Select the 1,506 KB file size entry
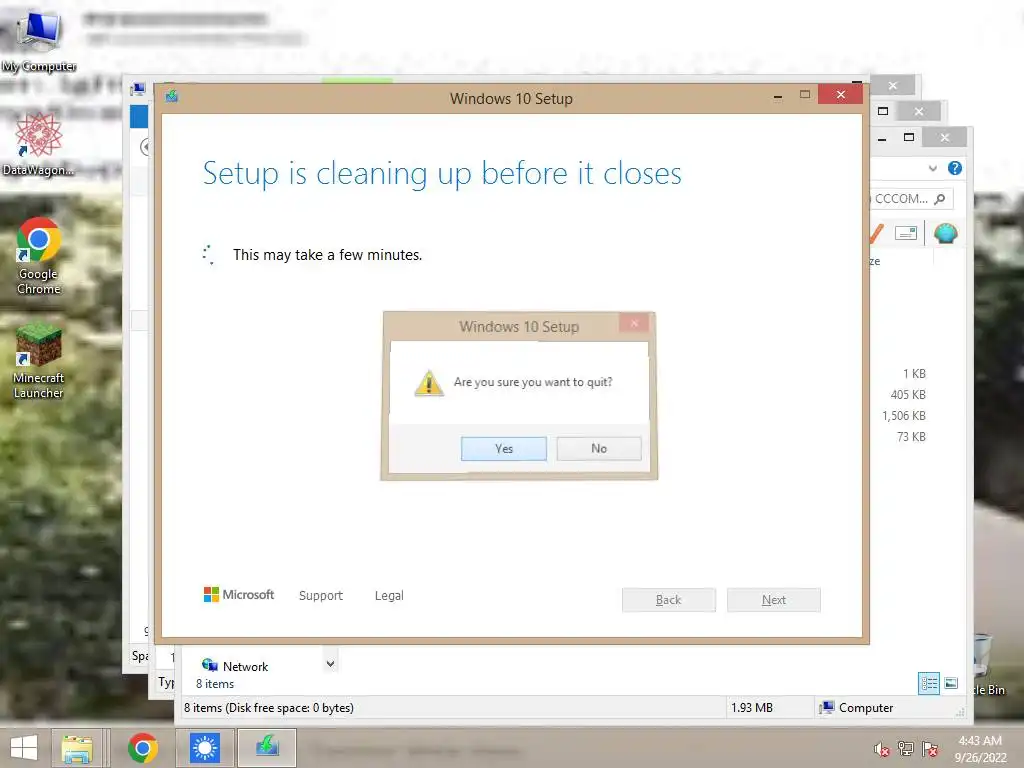 [904, 415]
